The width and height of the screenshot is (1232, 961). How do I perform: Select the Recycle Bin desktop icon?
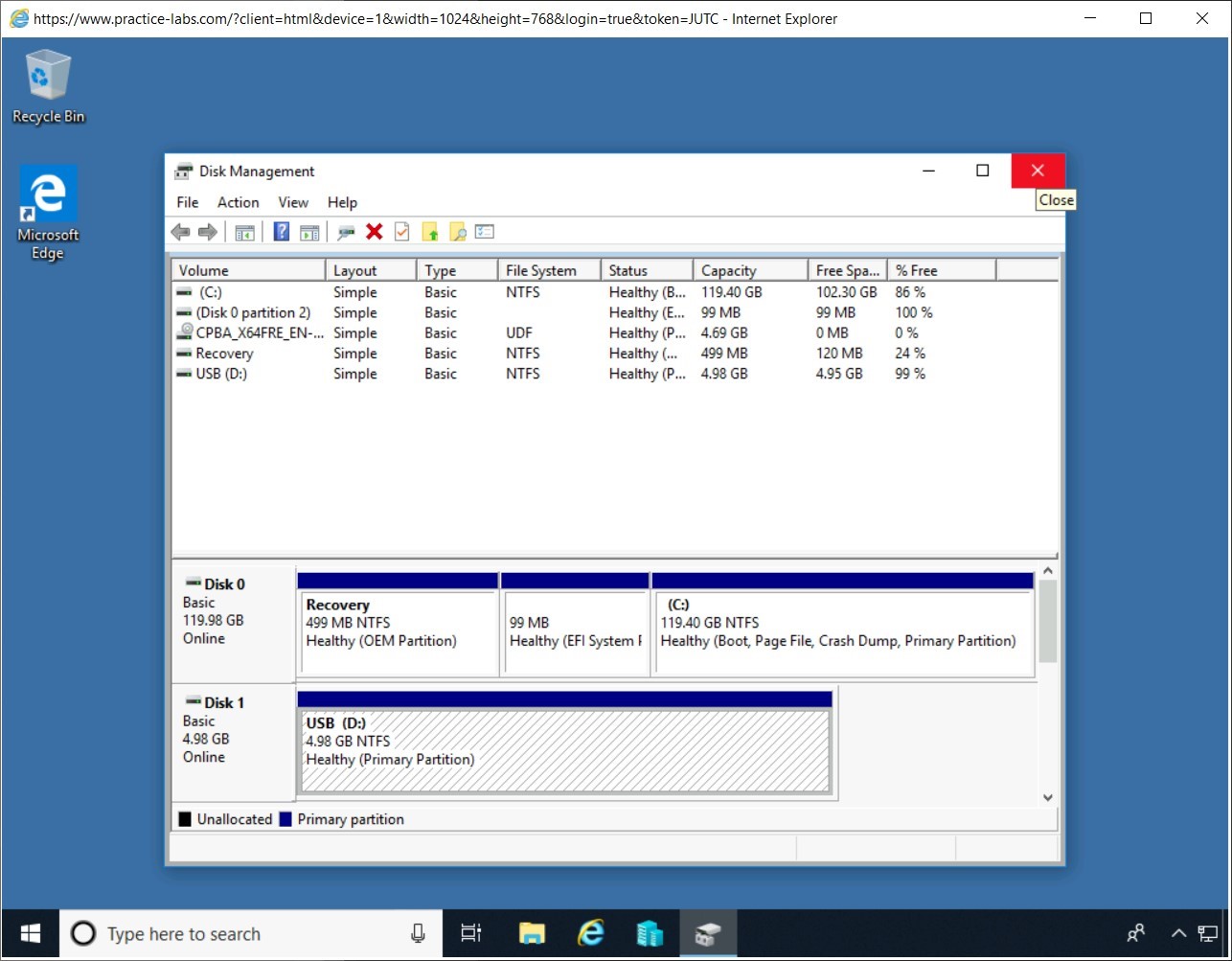tap(48, 87)
